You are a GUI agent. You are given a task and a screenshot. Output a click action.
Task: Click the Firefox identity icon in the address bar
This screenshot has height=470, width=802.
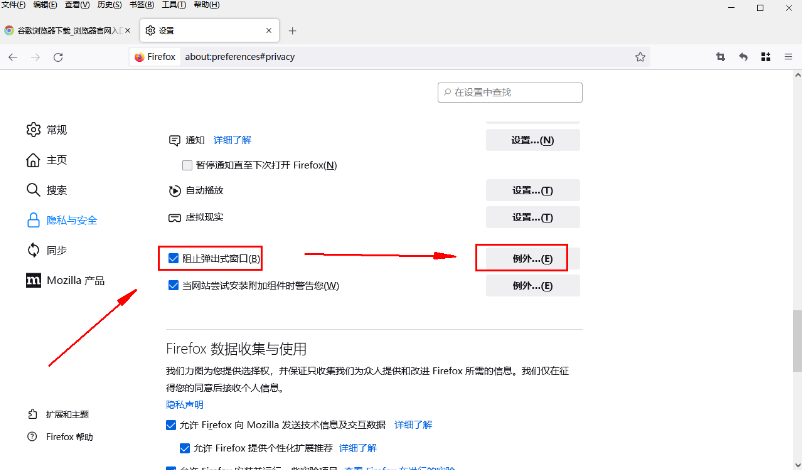coord(139,57)
